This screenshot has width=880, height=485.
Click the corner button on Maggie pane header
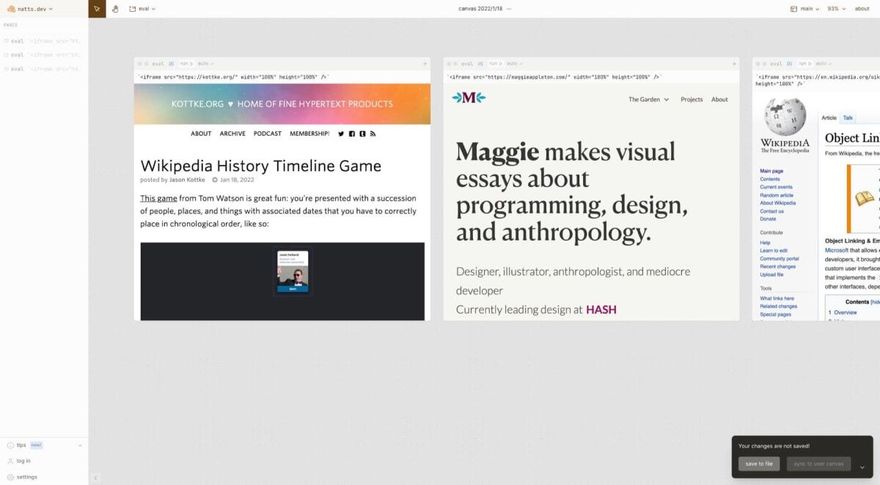pyautogui.click(x=734, y=64)
